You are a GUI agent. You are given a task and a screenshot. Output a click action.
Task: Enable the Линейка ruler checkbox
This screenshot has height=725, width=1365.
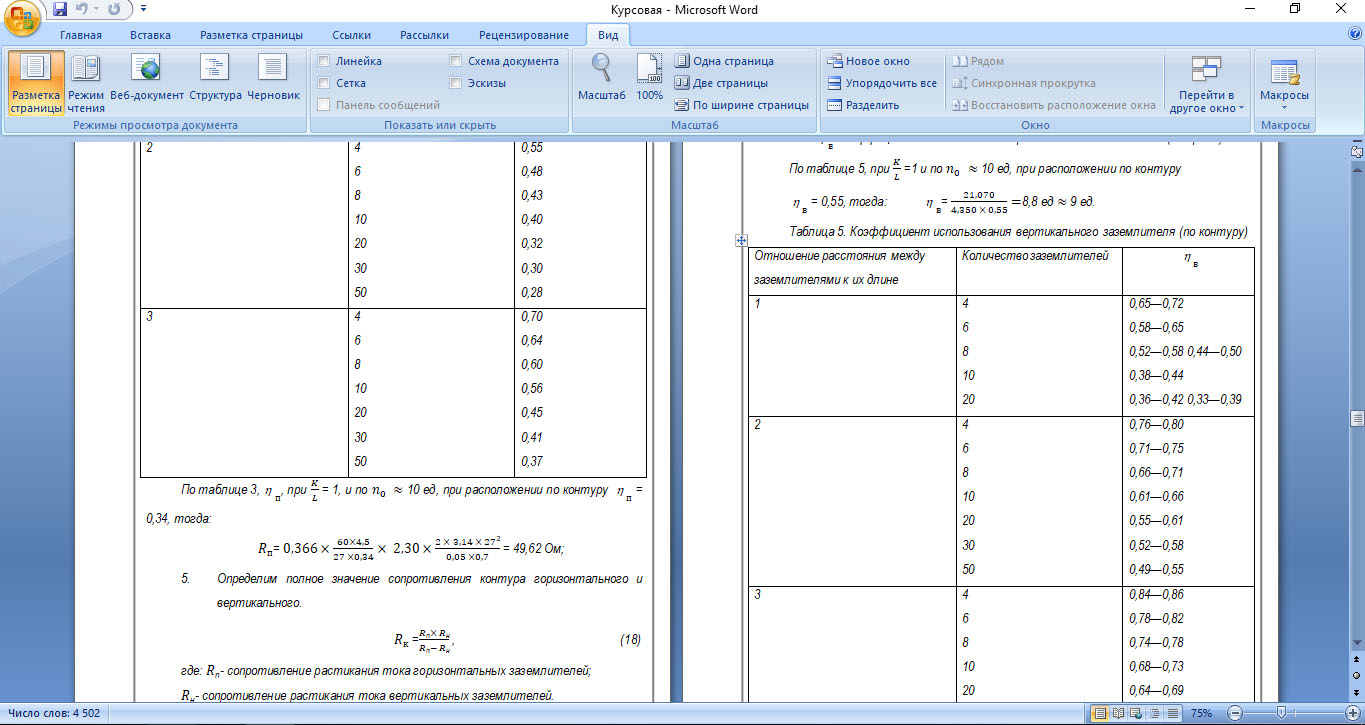click(324, 61)
